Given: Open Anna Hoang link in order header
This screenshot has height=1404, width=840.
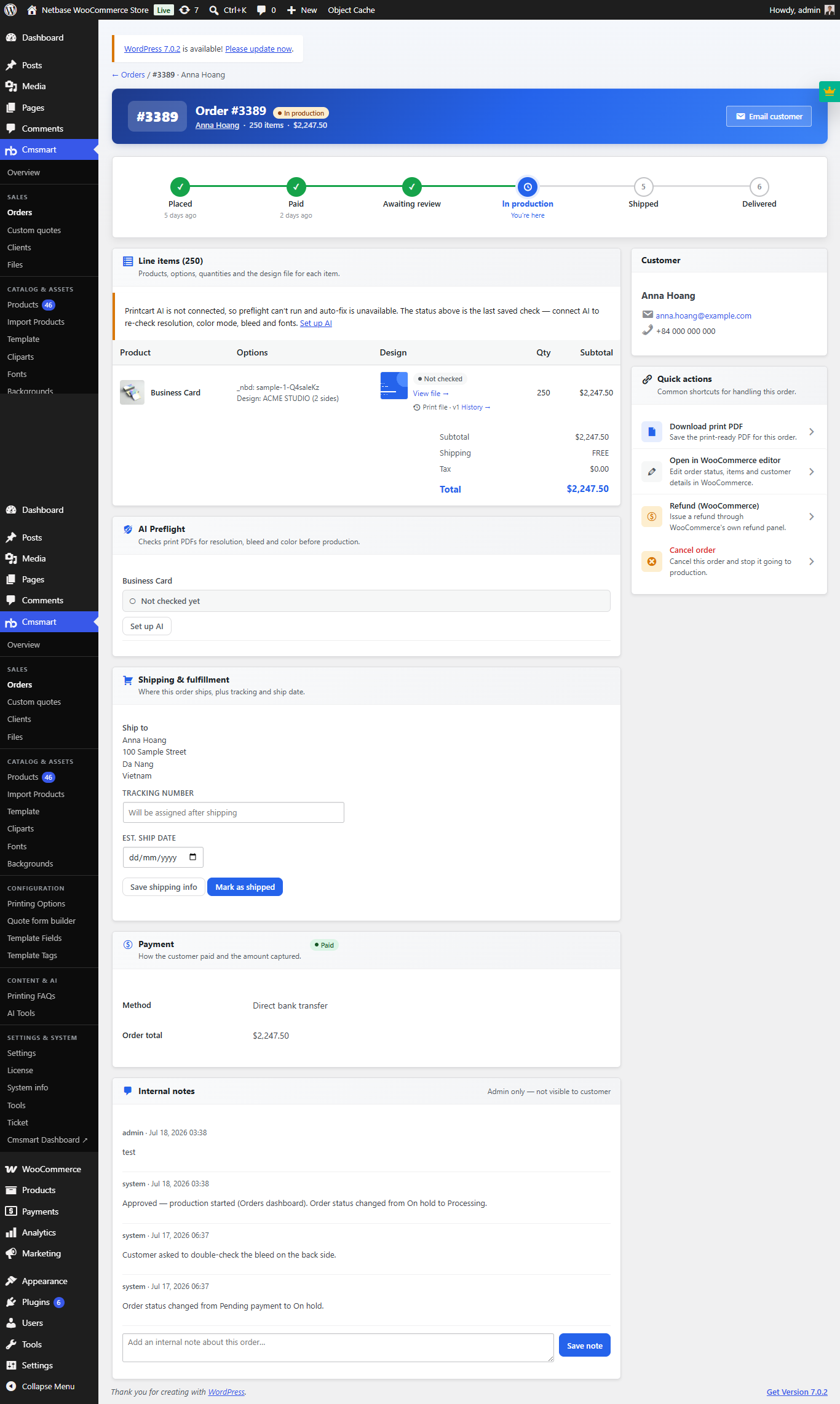Looking at the screenshot, I should [x=217, y=125].
